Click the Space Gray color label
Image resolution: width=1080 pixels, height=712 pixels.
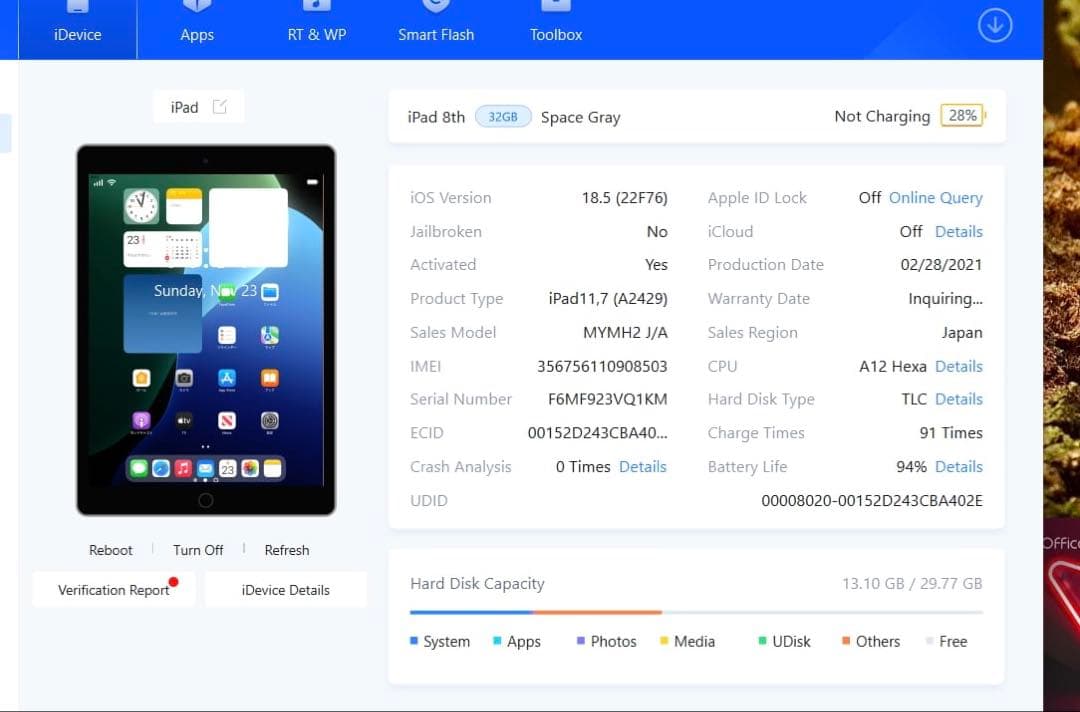(581, 118)
